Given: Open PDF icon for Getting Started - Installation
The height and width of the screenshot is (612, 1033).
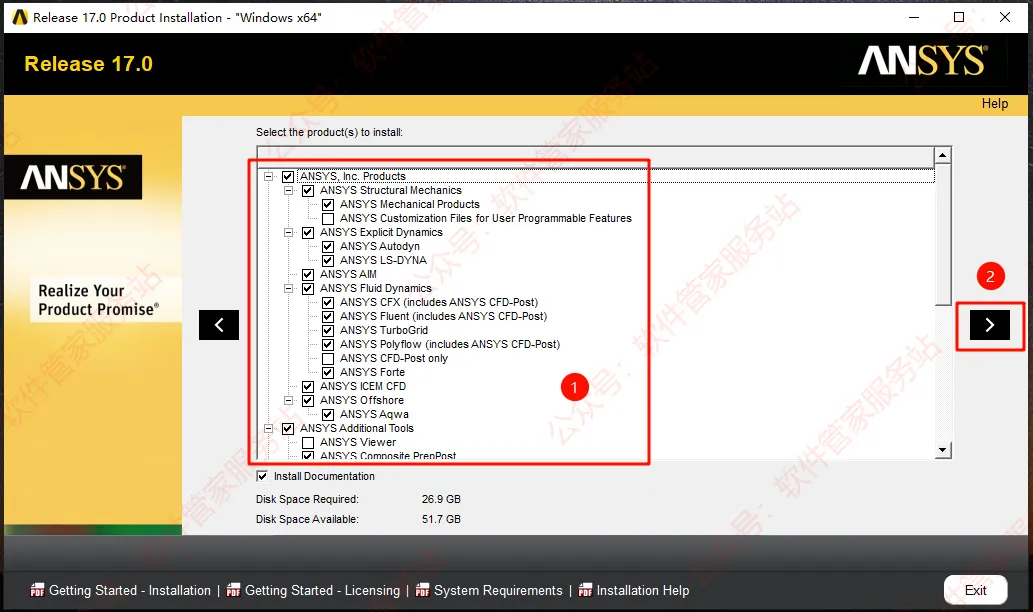Looking at the screenshot, I should point(38,590).
